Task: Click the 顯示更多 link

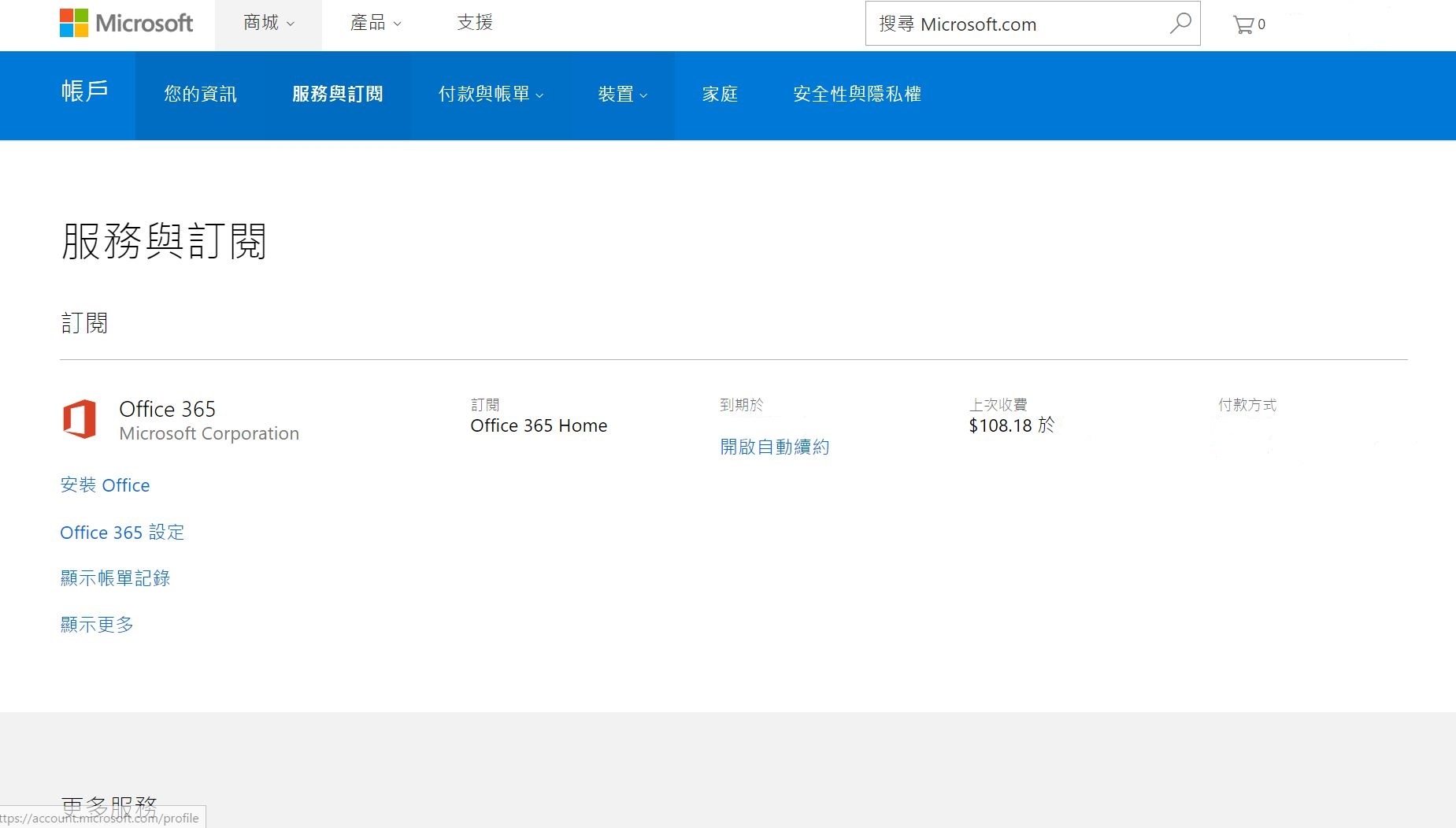Action: click(97, 625)
